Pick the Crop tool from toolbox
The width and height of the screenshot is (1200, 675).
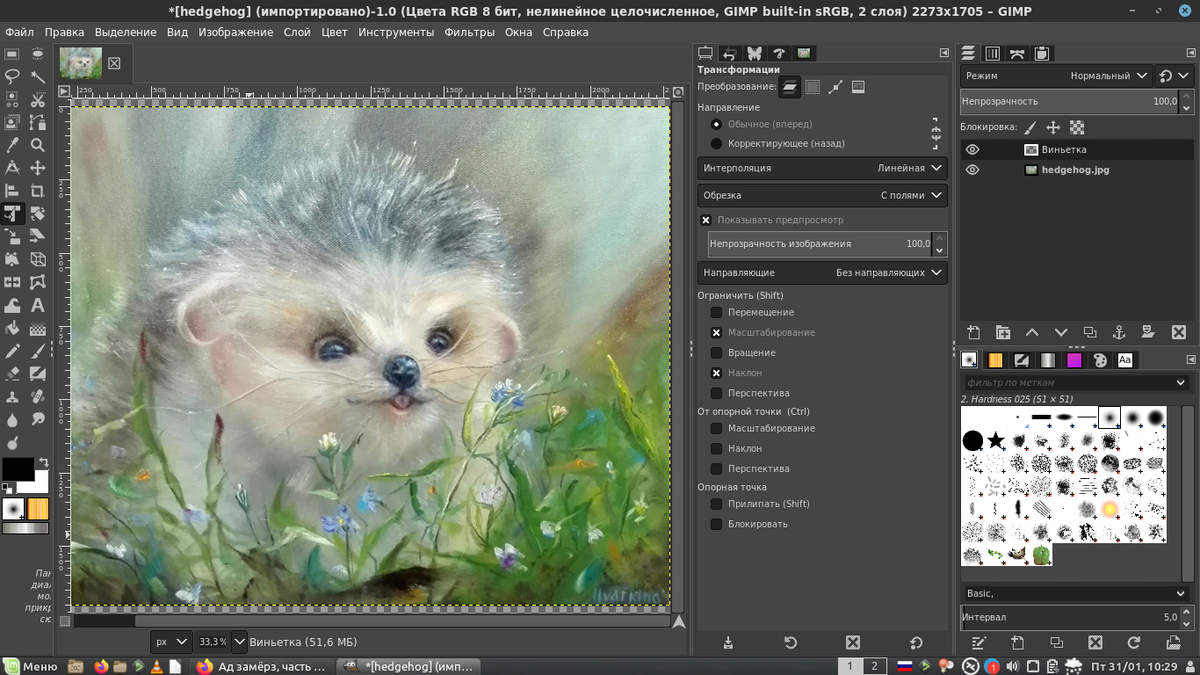[37, 191]
